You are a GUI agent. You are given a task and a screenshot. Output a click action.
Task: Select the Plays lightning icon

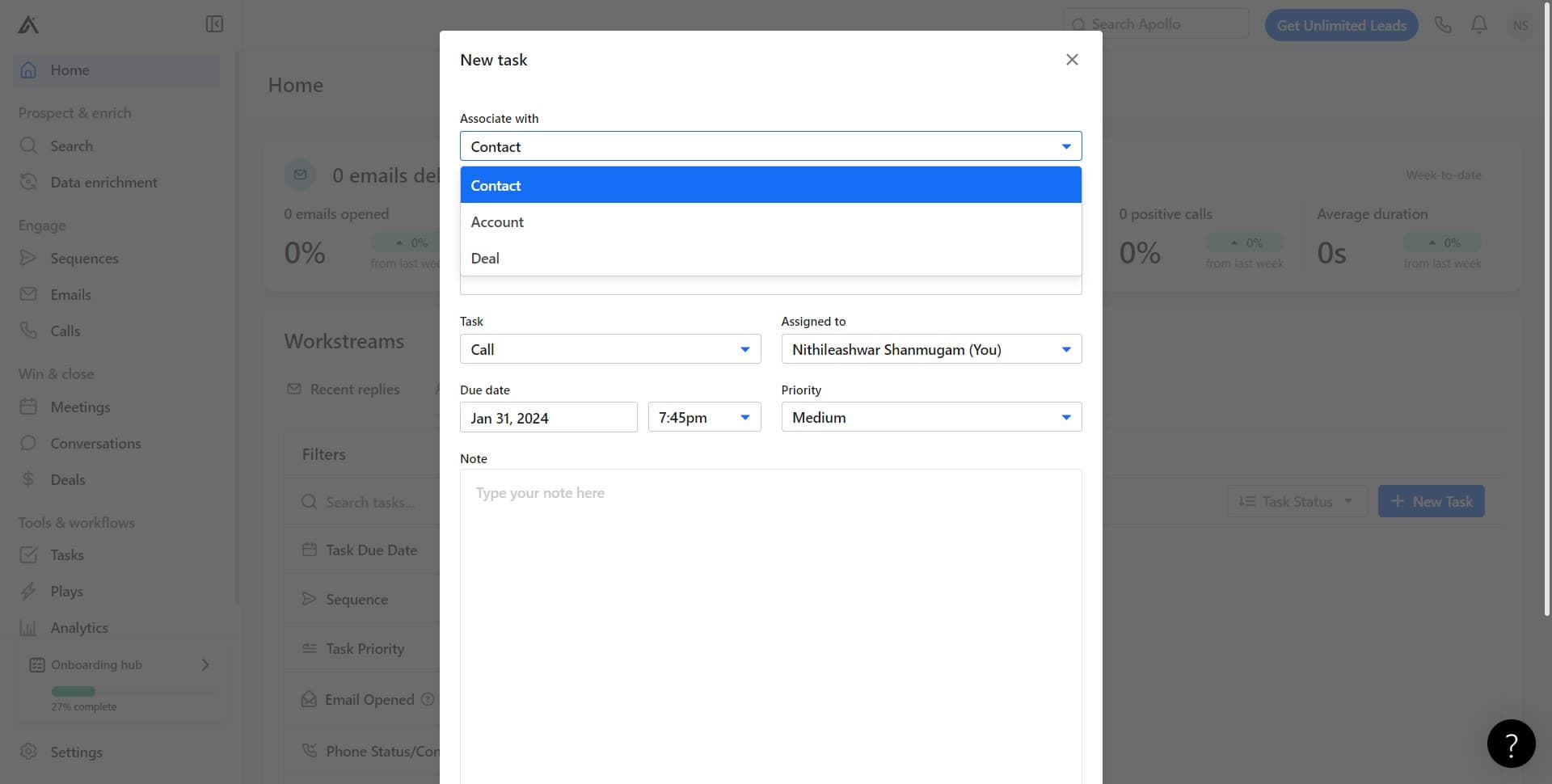pyautogui.click(x=28, y=591)
